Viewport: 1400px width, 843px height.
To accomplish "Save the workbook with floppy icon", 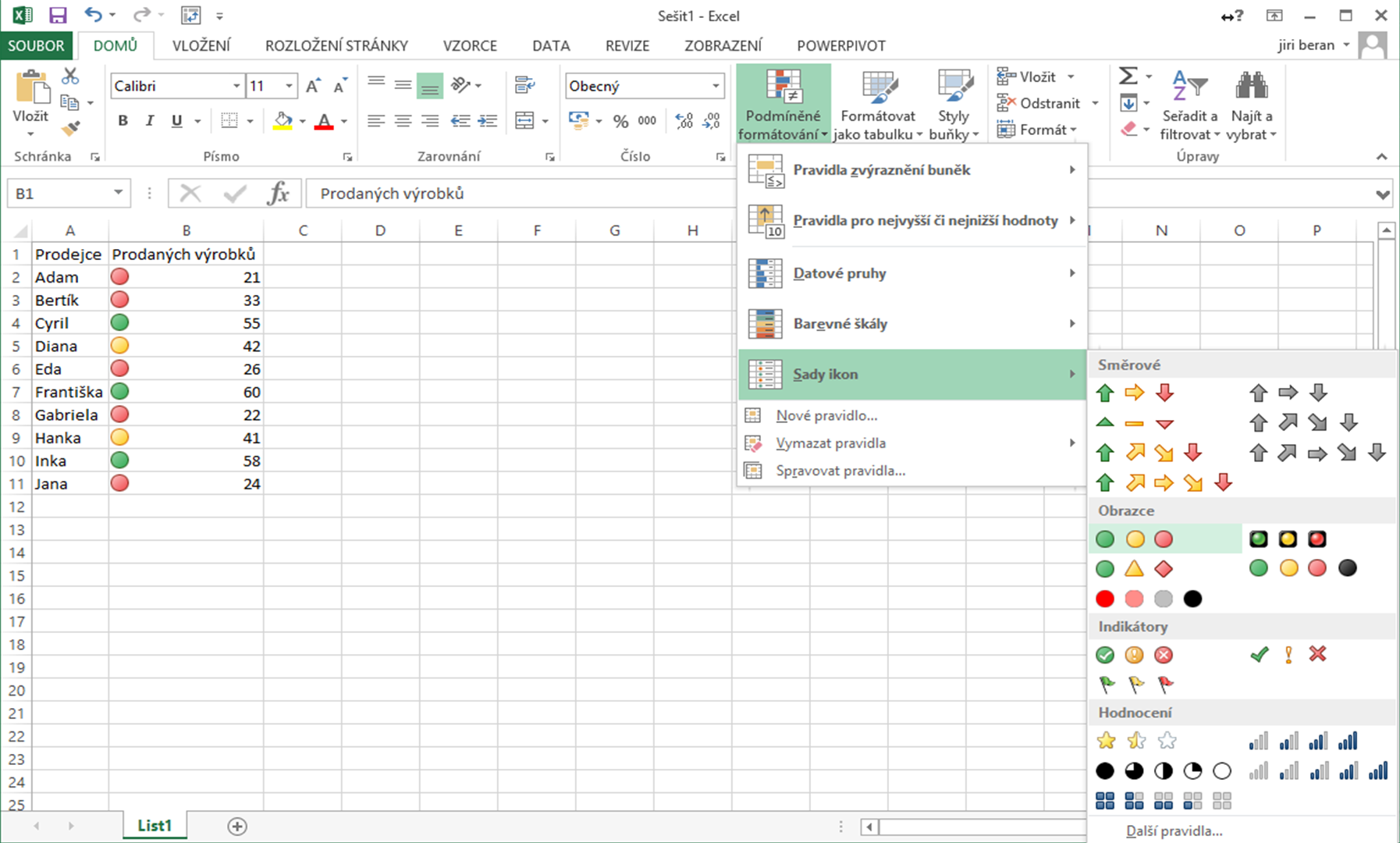I will point(58,15).
